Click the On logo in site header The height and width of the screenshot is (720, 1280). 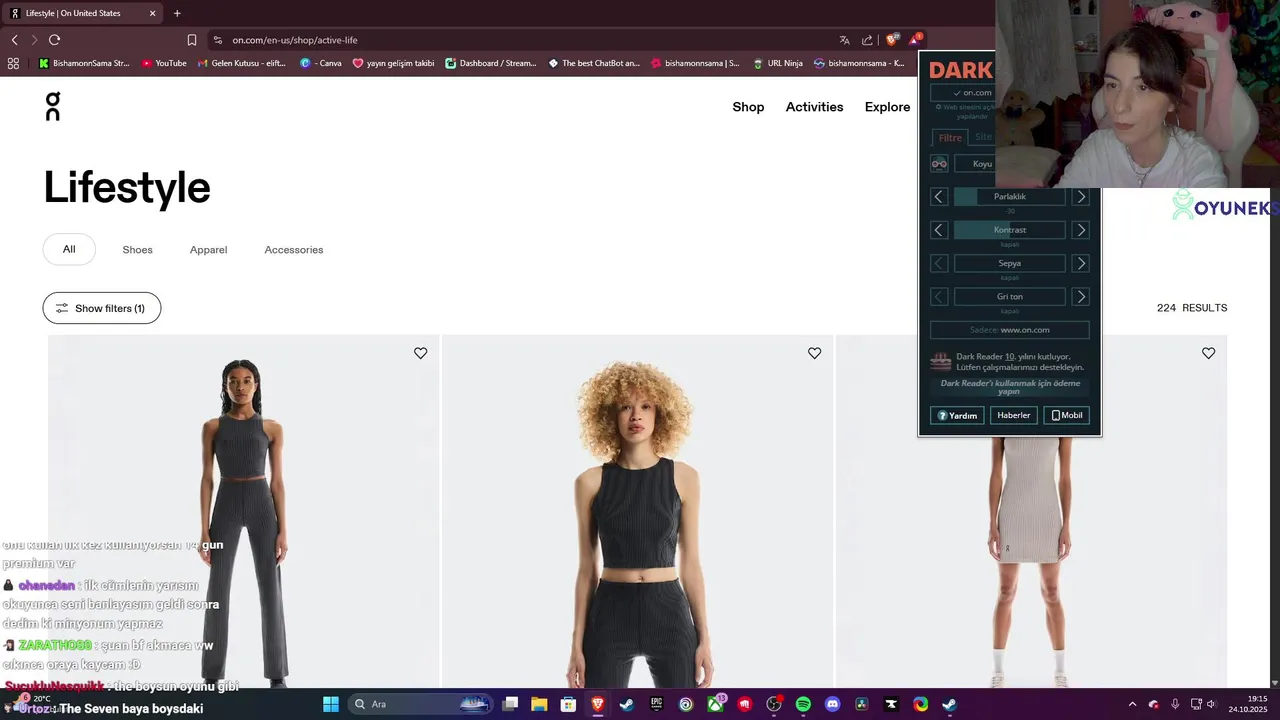coord(53,107)
